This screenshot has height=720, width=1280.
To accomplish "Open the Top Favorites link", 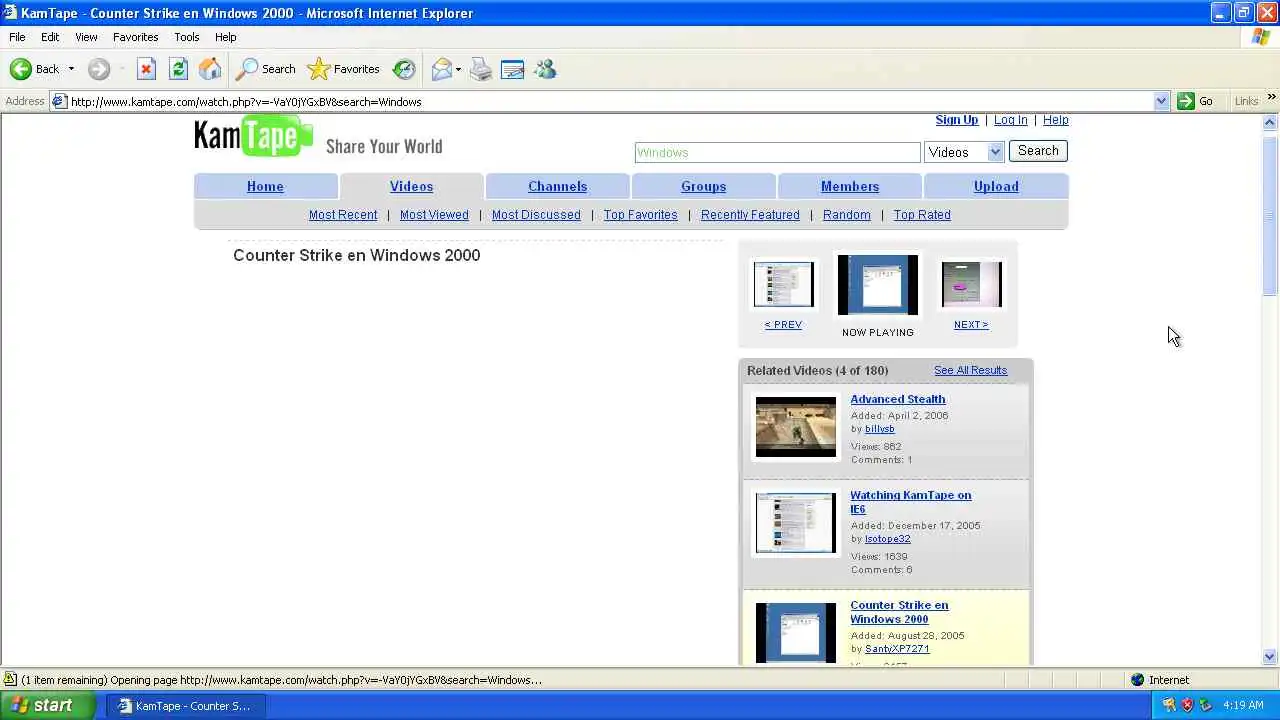I will pyautogui.click(x=640, y=215).
